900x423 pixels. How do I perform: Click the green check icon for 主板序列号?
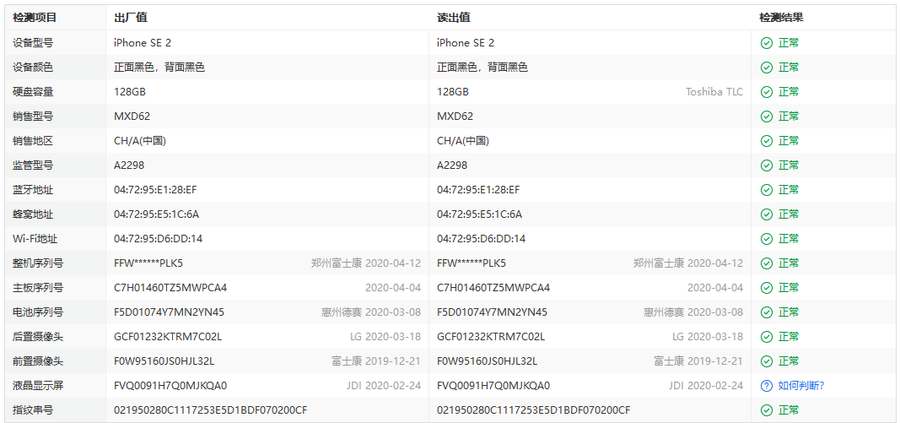[766, 288]
